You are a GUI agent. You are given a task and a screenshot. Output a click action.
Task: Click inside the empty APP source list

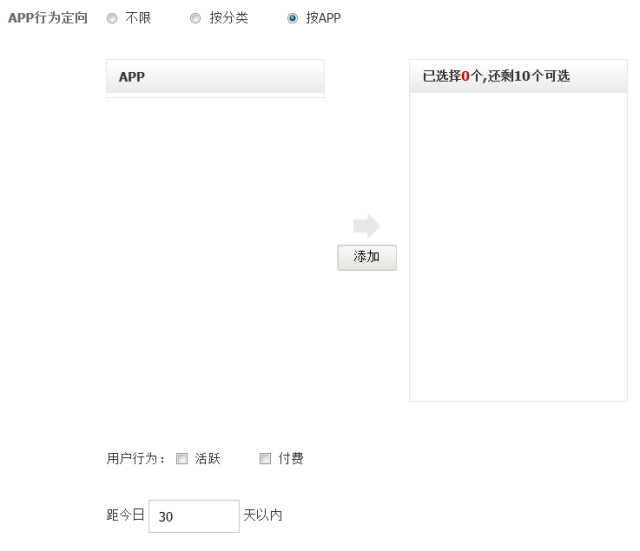click(x=215, y=250)
